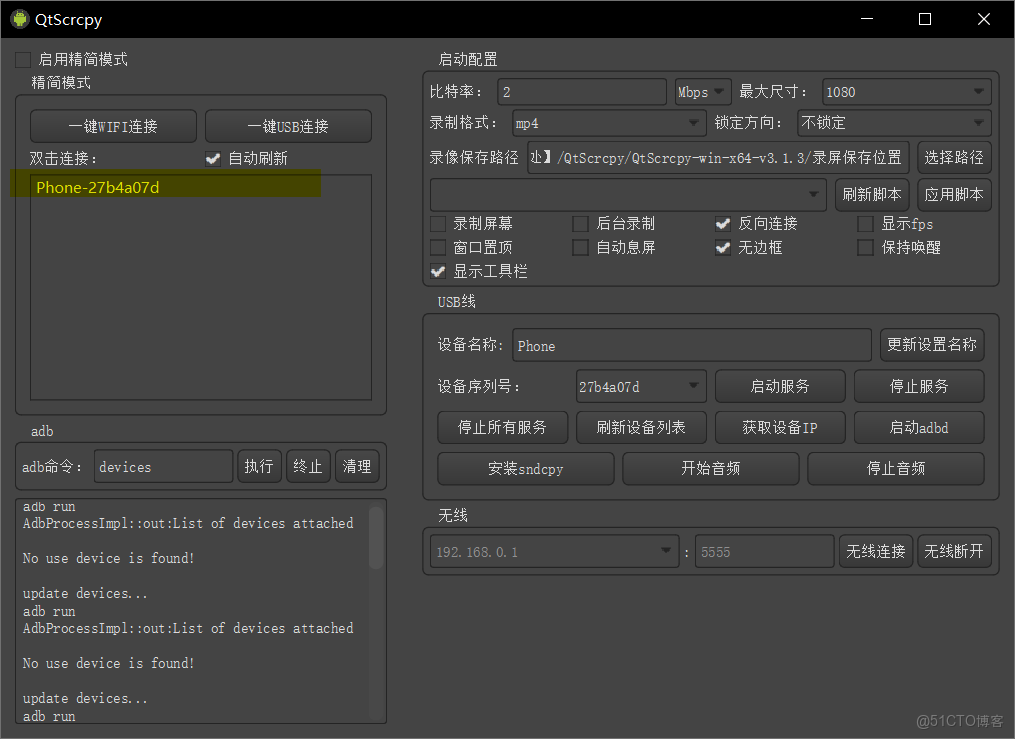The height and width of the screenshot is (739, 1015).
Task: Click the 停止所有服务 button
Action: [x=502, y=428]
